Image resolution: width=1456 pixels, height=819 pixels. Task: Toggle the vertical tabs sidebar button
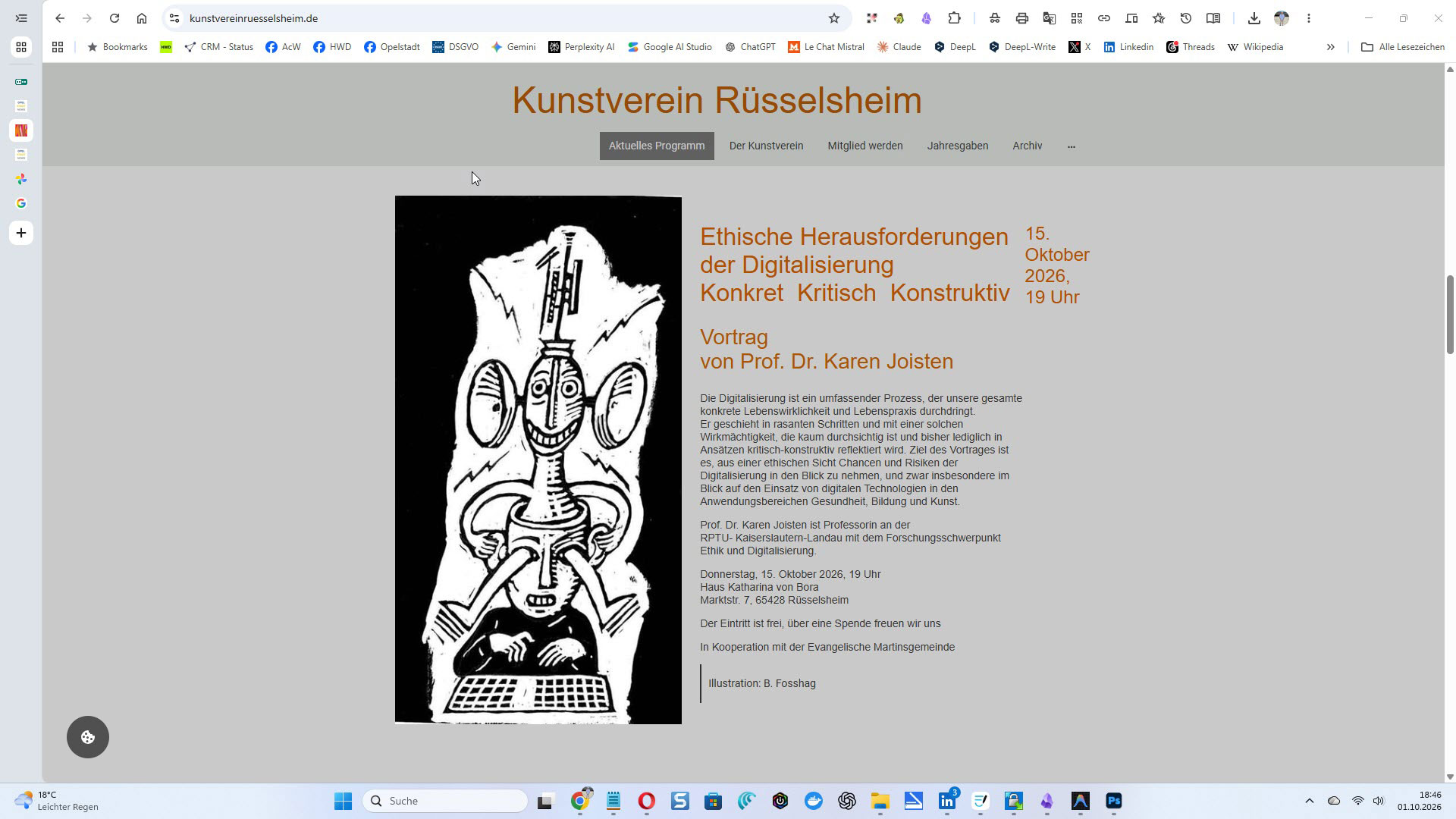click(21, 18)
